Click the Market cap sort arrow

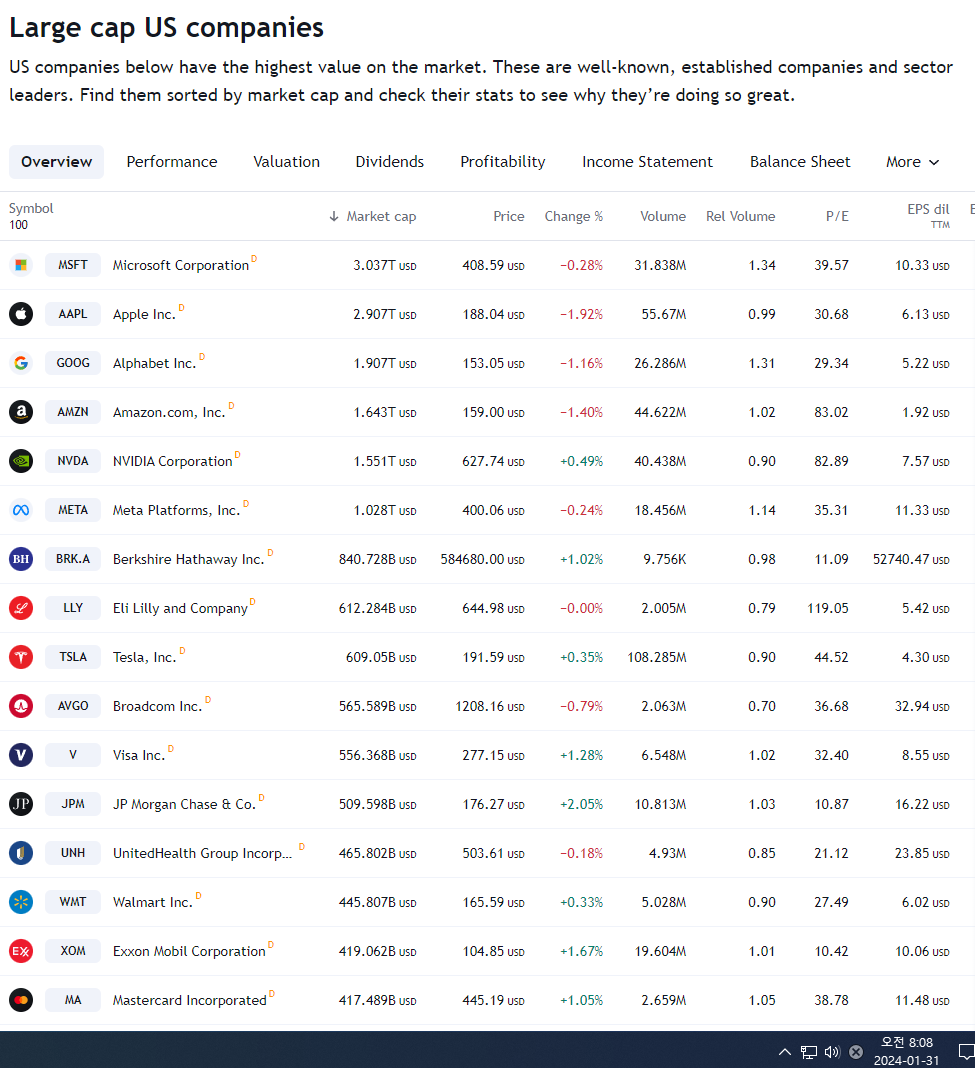pos(334,216)
